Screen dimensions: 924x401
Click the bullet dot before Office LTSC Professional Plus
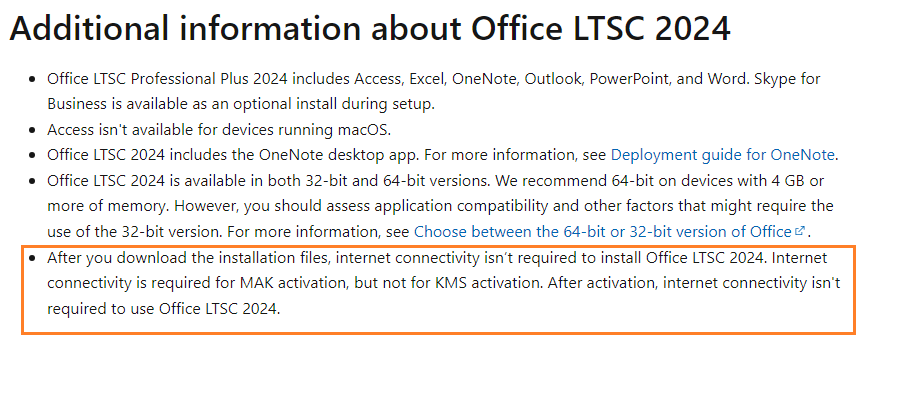(32, 79)
